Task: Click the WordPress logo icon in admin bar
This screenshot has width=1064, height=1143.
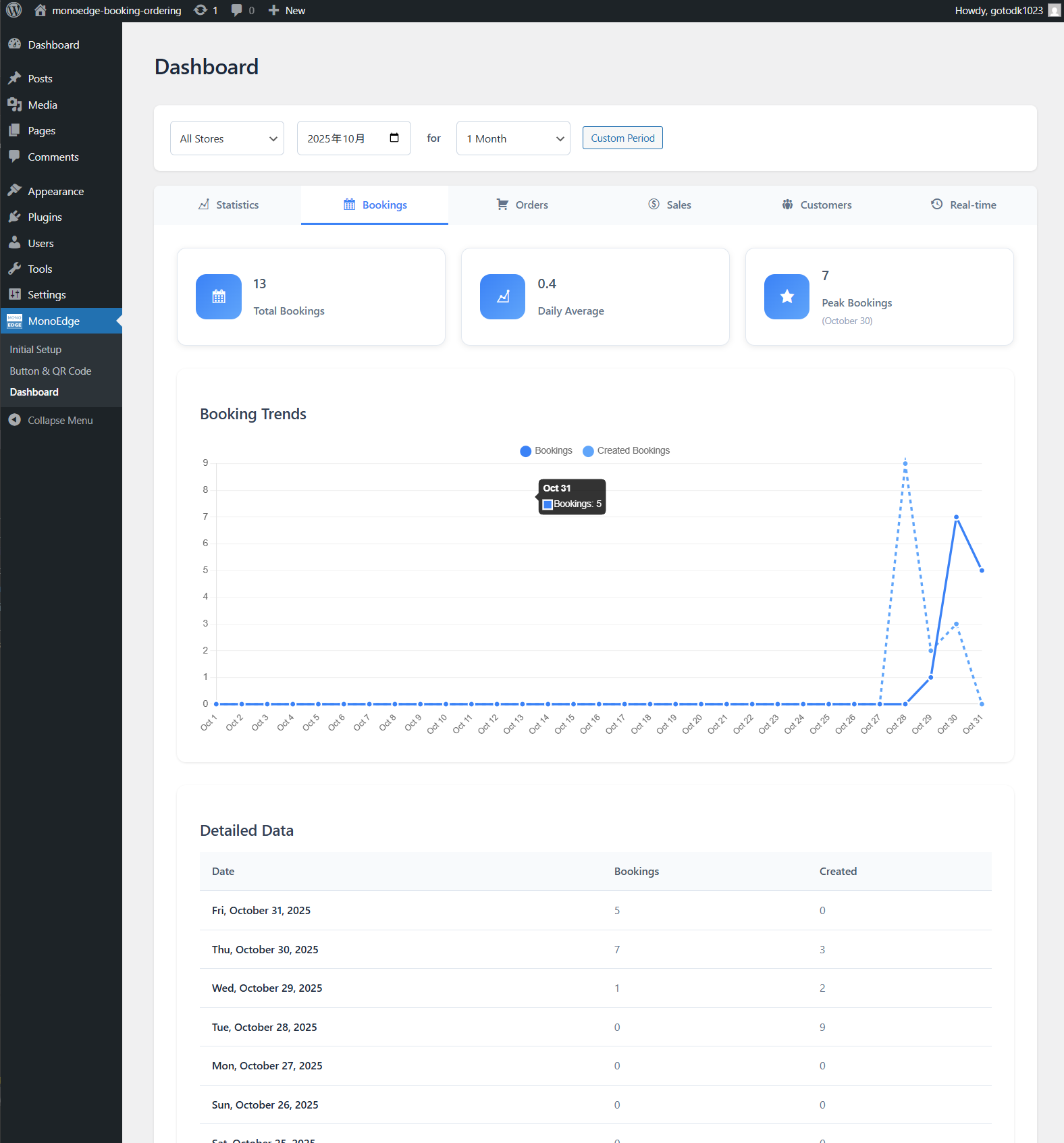Action: coord(14,10)
